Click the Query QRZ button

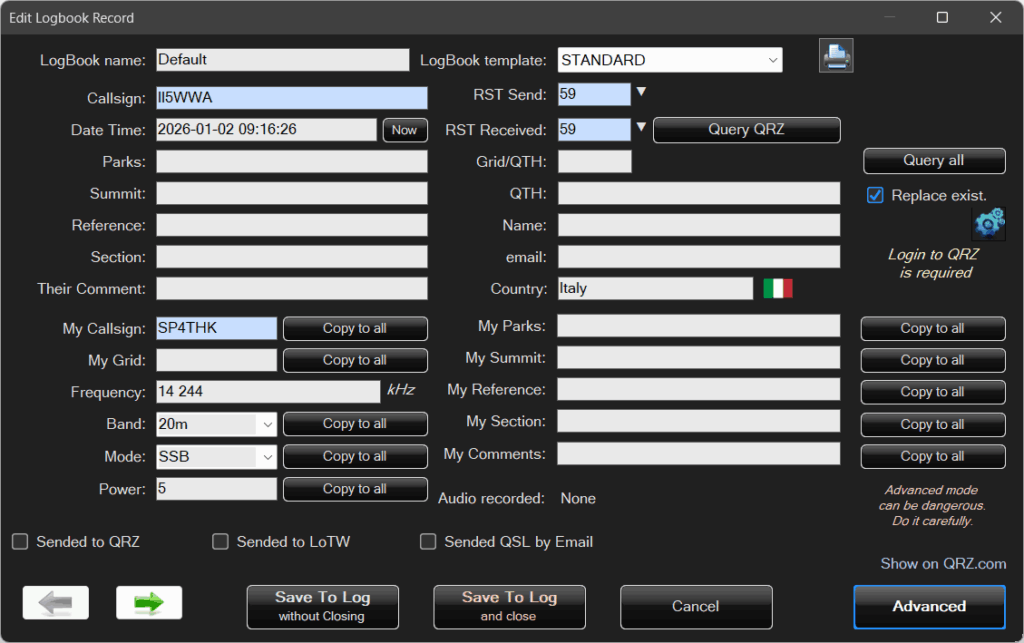click(x=746, y=130)
